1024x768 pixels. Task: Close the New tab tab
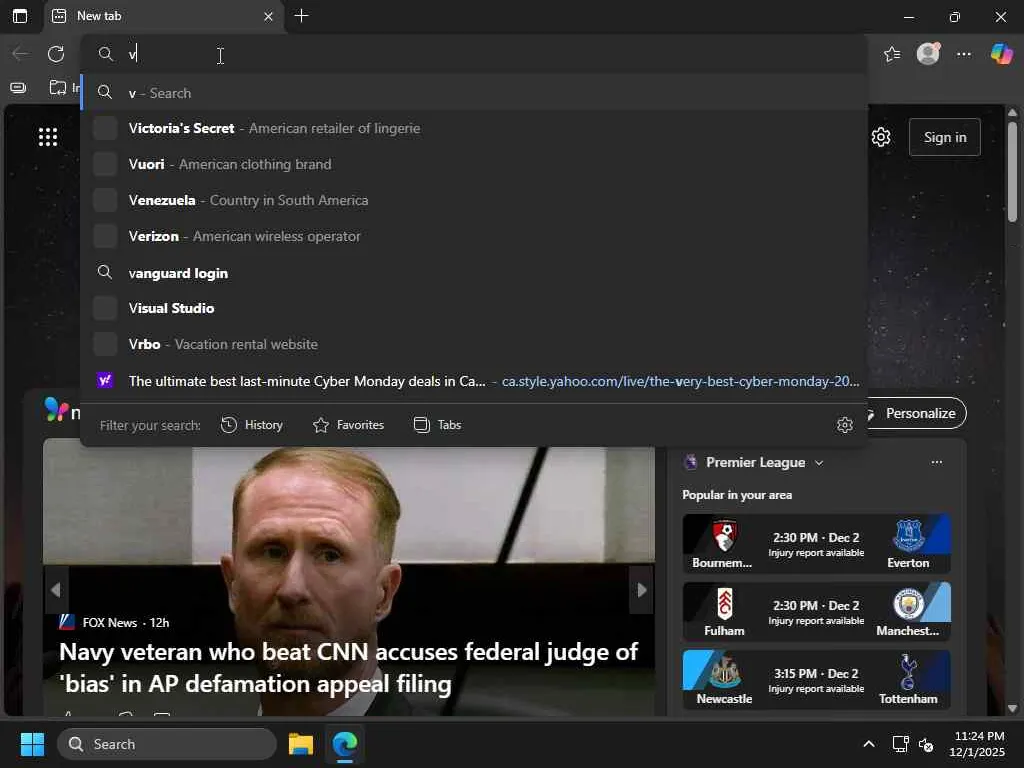(x=268, y=16)
